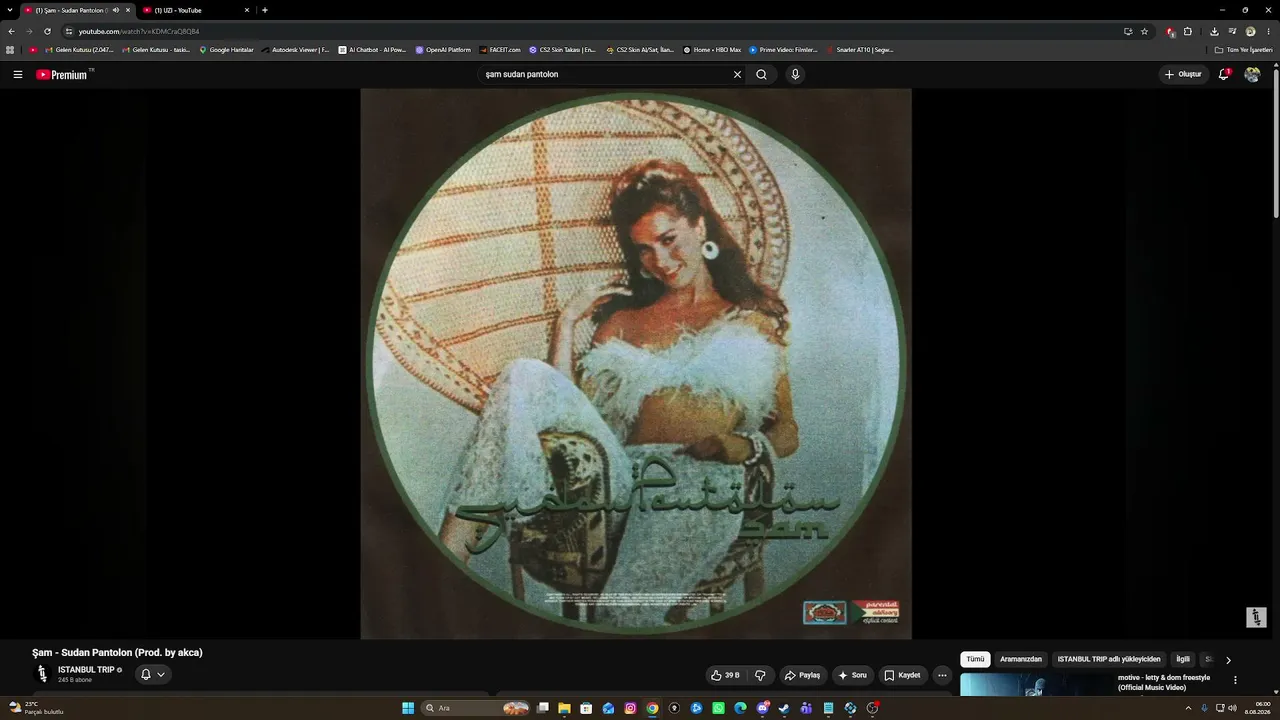The image size is (1280, 720).
Task: Open File Explorer from taskbar
Action: [564, 708]
